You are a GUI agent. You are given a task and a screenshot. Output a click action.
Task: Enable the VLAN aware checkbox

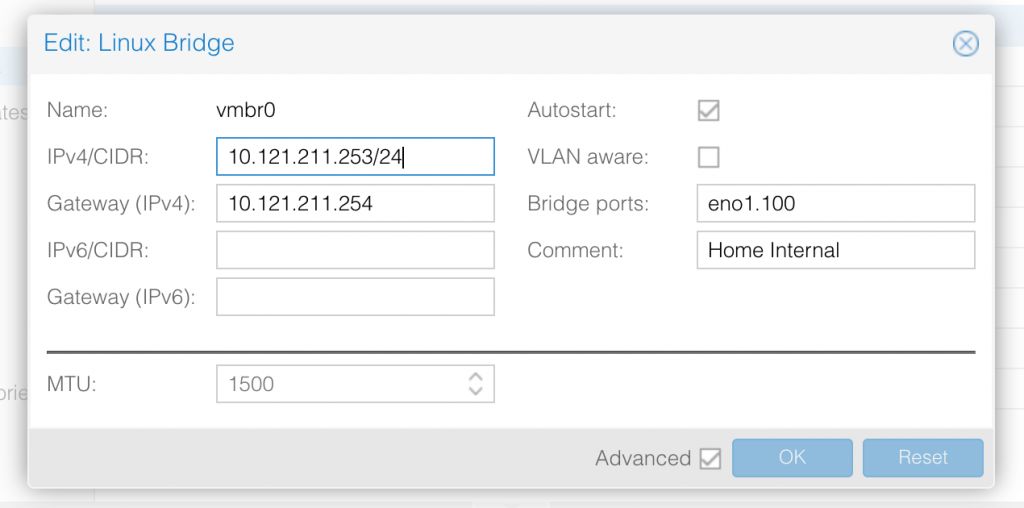tap(708, 157)
